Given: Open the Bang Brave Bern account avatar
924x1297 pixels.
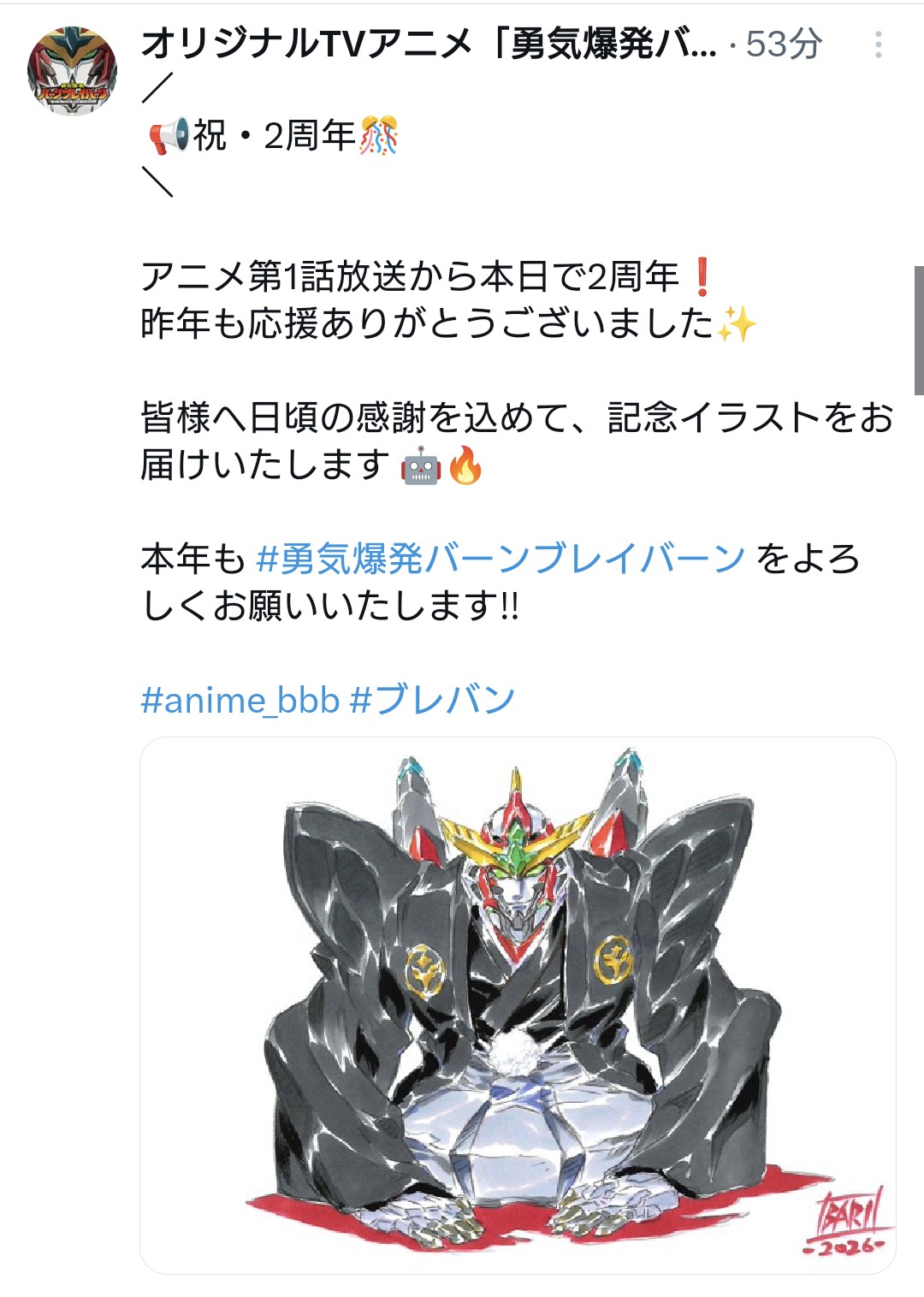Looking at the screenshot, I should [73, 71].
